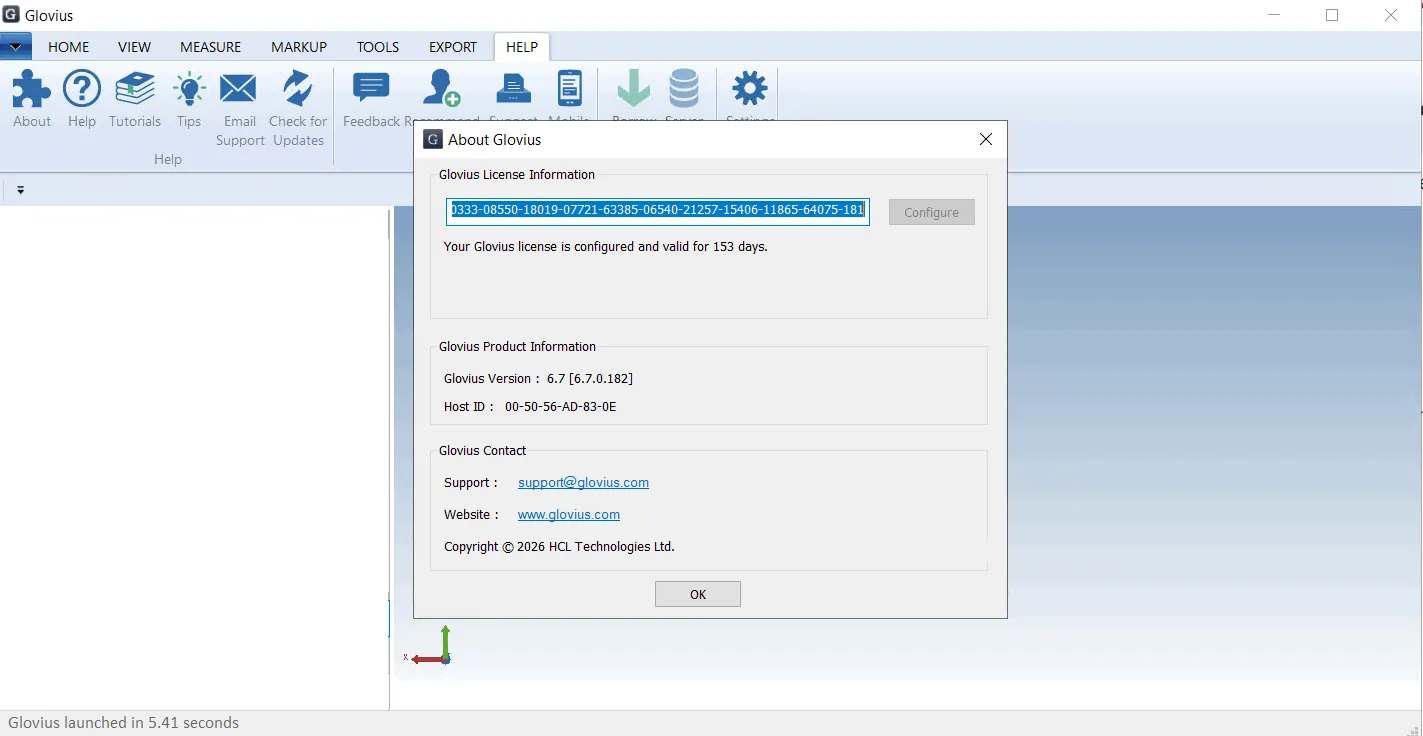Maximize the Glovius main window
The width and height of the screenshot is (1423, 736).
1332,15
